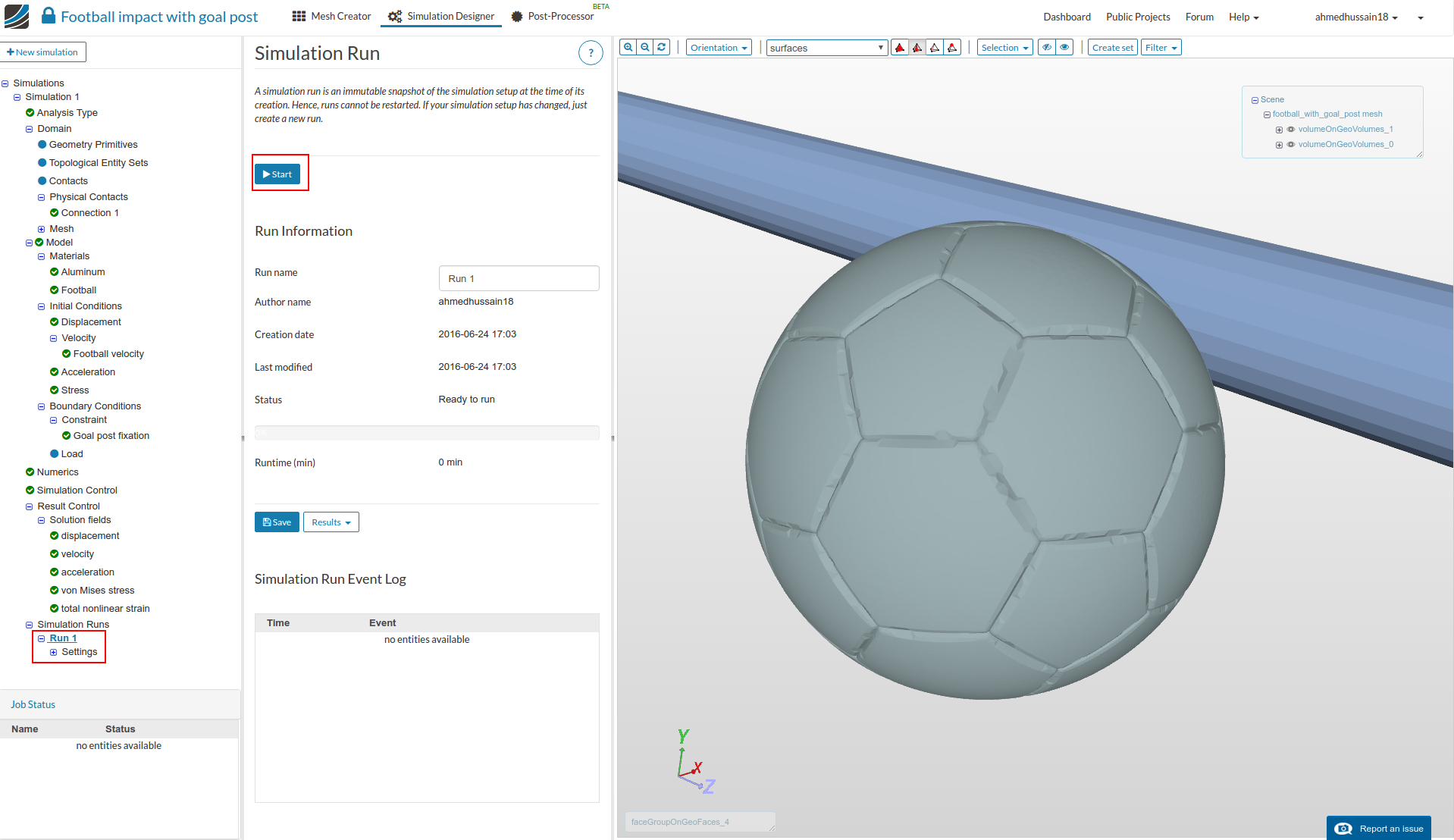This screenshot has height=840, width=1454.
Task: Click Goal post fixation check icon
Action: pos(66,436)
